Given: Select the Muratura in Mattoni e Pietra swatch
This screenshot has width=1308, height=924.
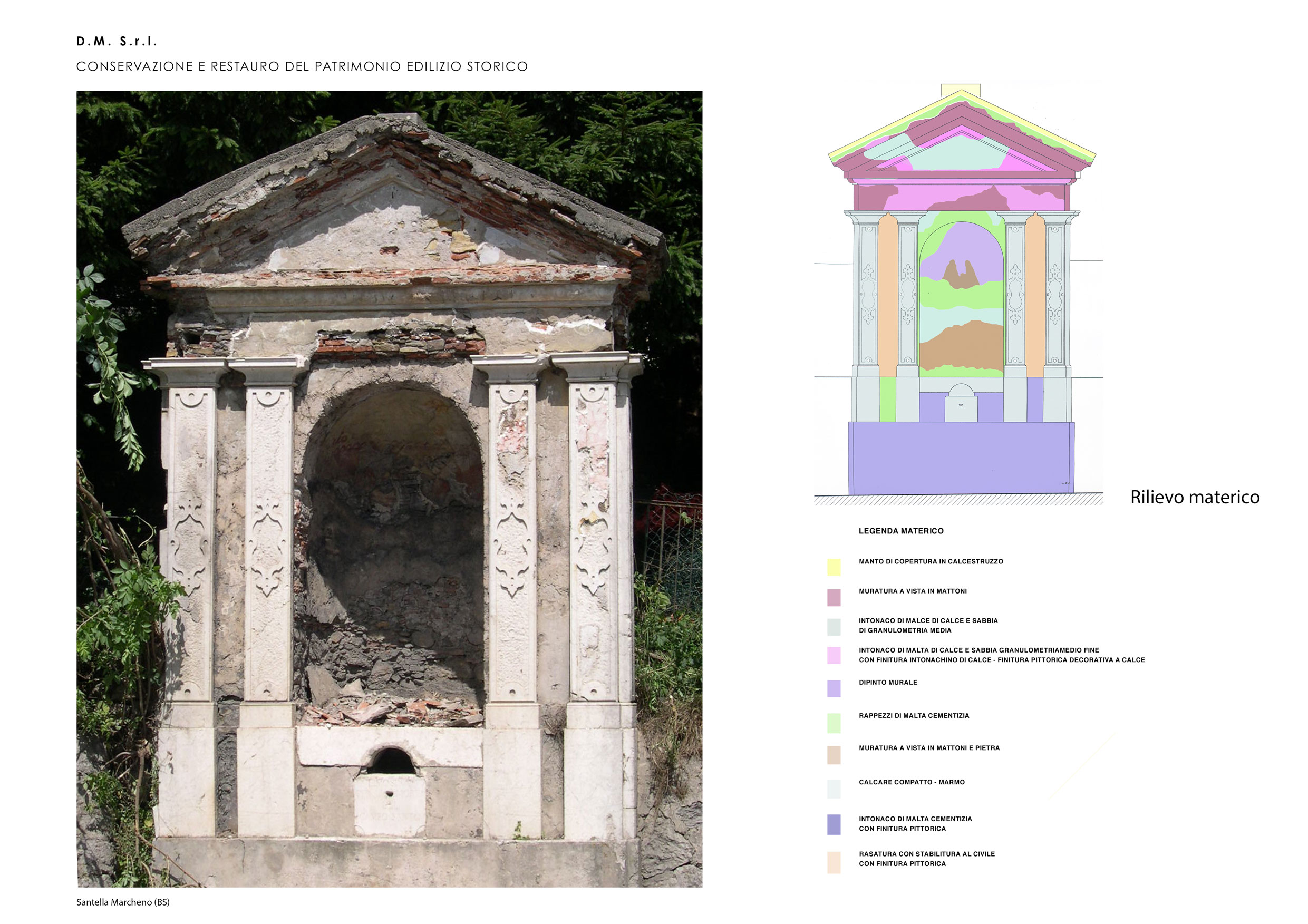Looking at the screenshot, I should pyautogui.click(x=834, y=755).
